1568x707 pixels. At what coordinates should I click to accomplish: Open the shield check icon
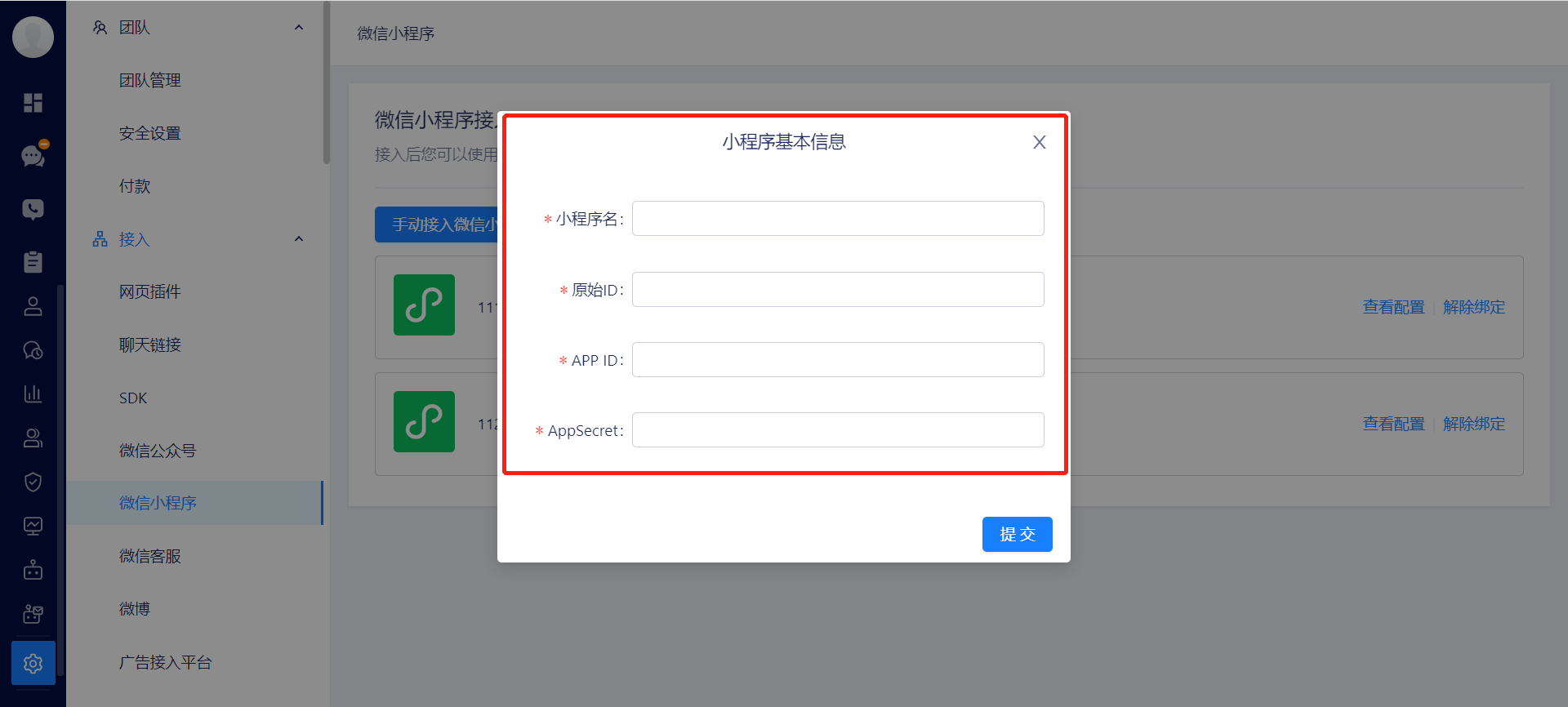[x=33, y=482]
